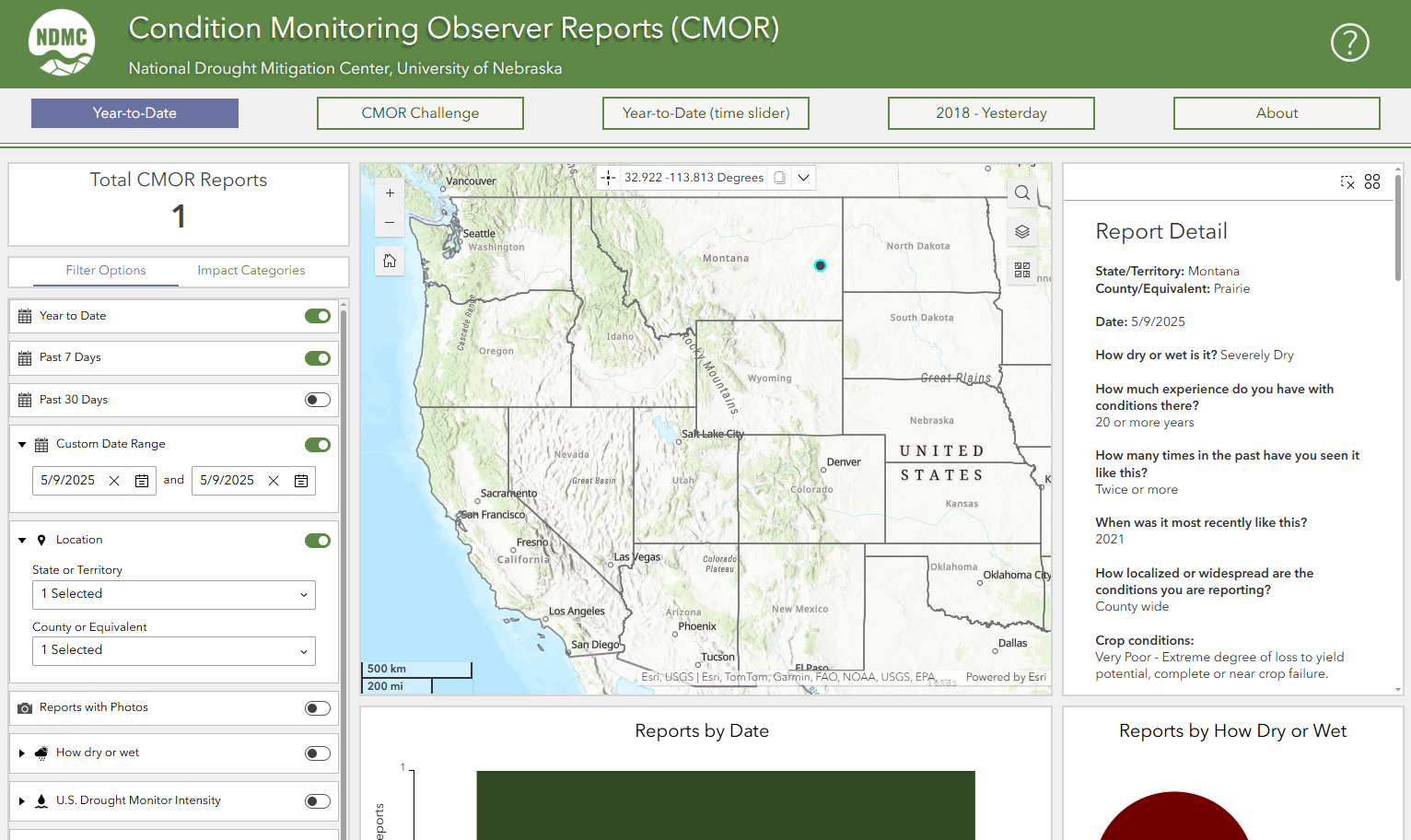
Task: Select the Filter Options tab
Action: [106, 271]
